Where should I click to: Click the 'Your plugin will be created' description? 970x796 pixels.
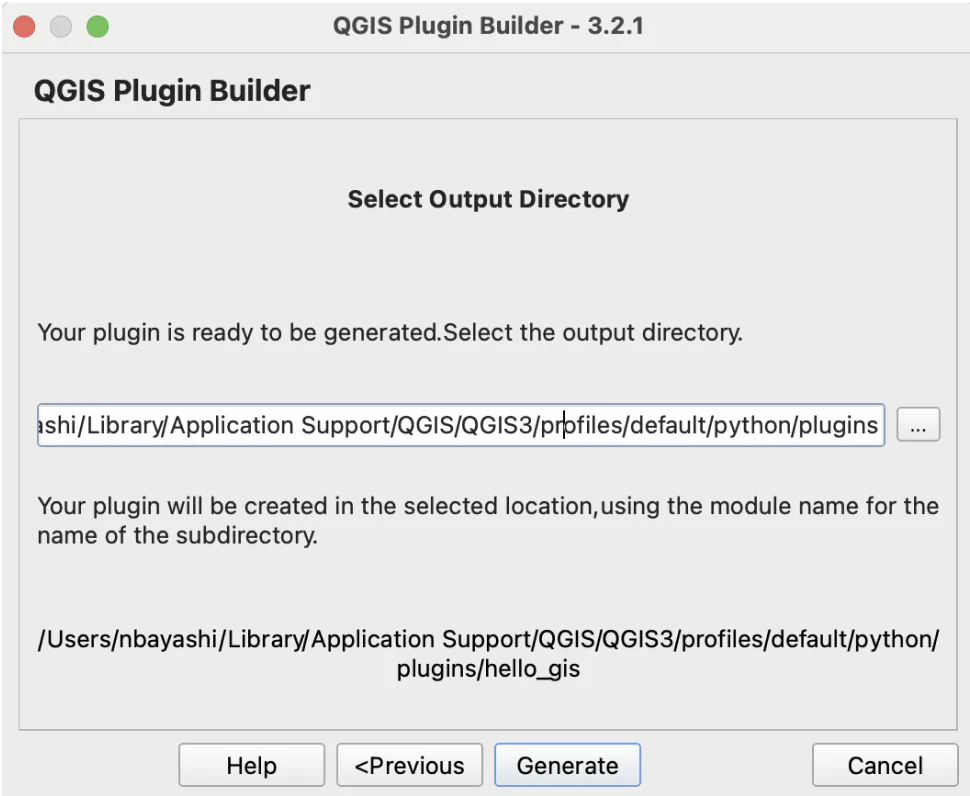pyautogui.click(x=488, y=520)
